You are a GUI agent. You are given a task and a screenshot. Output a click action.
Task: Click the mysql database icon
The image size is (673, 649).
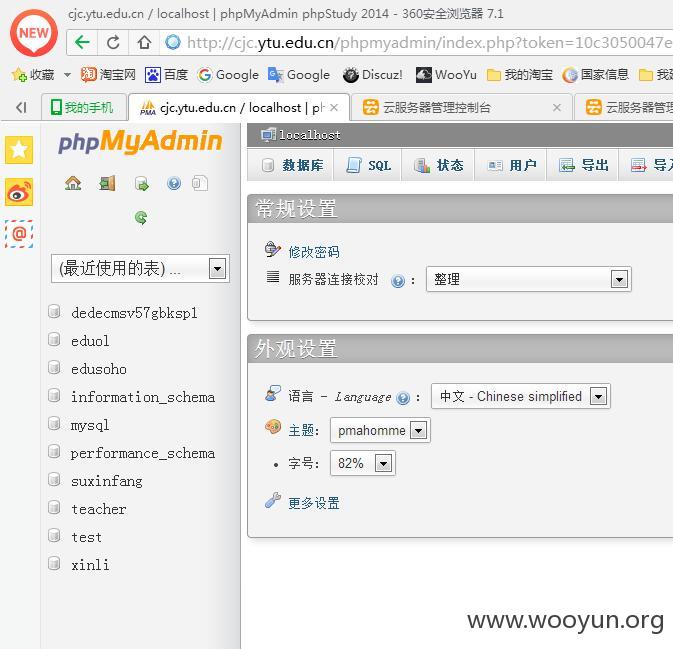pyautogui.click(x=54, y=423)
